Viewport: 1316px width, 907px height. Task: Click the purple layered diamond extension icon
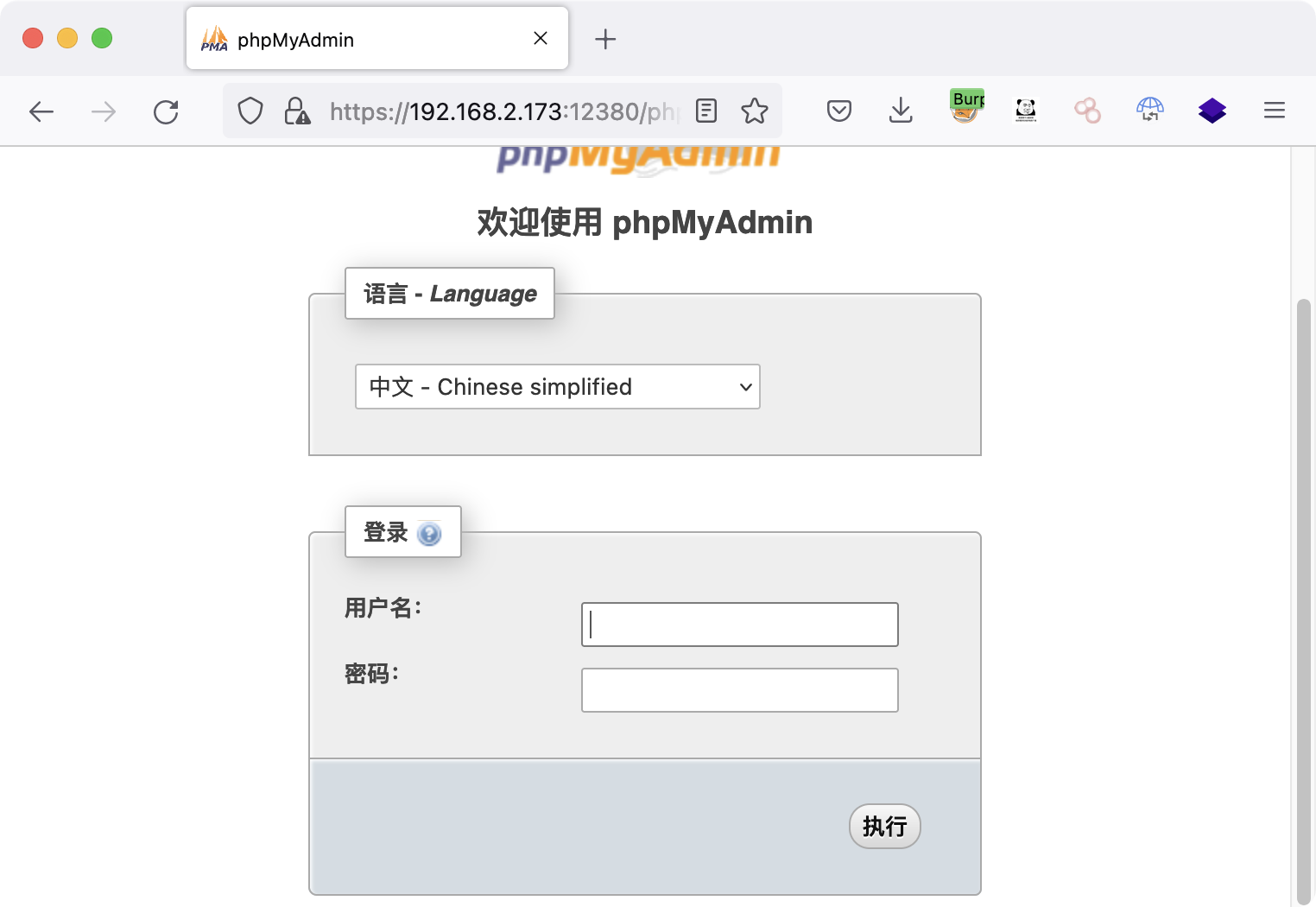click(x=1212, y=110)
